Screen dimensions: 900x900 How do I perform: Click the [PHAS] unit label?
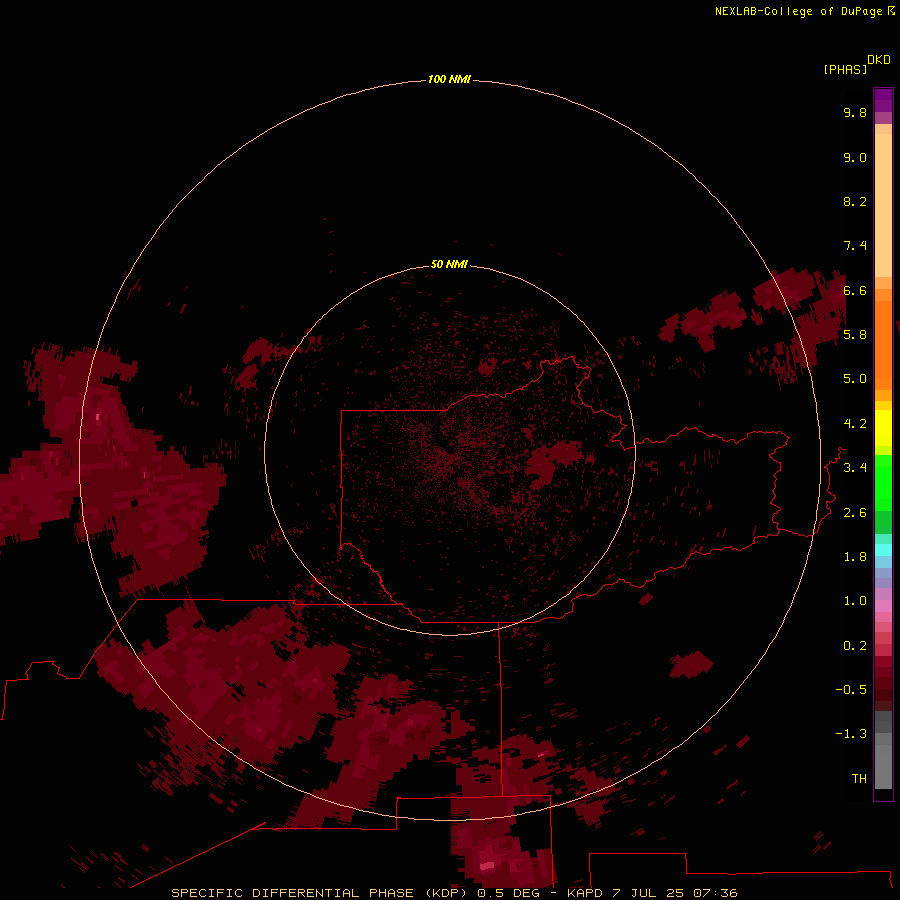[845, 69]
